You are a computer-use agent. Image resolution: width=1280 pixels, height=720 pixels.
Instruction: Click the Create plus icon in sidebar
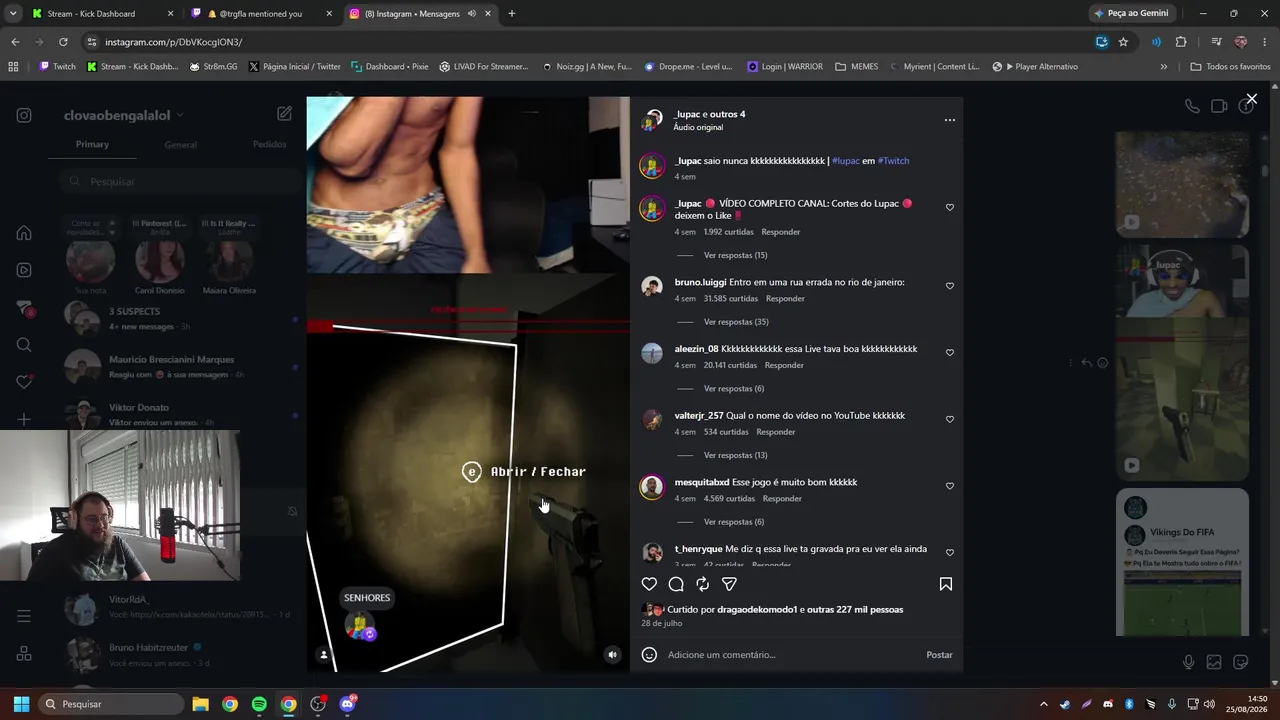pyautogui.click(x=24, y=419)
